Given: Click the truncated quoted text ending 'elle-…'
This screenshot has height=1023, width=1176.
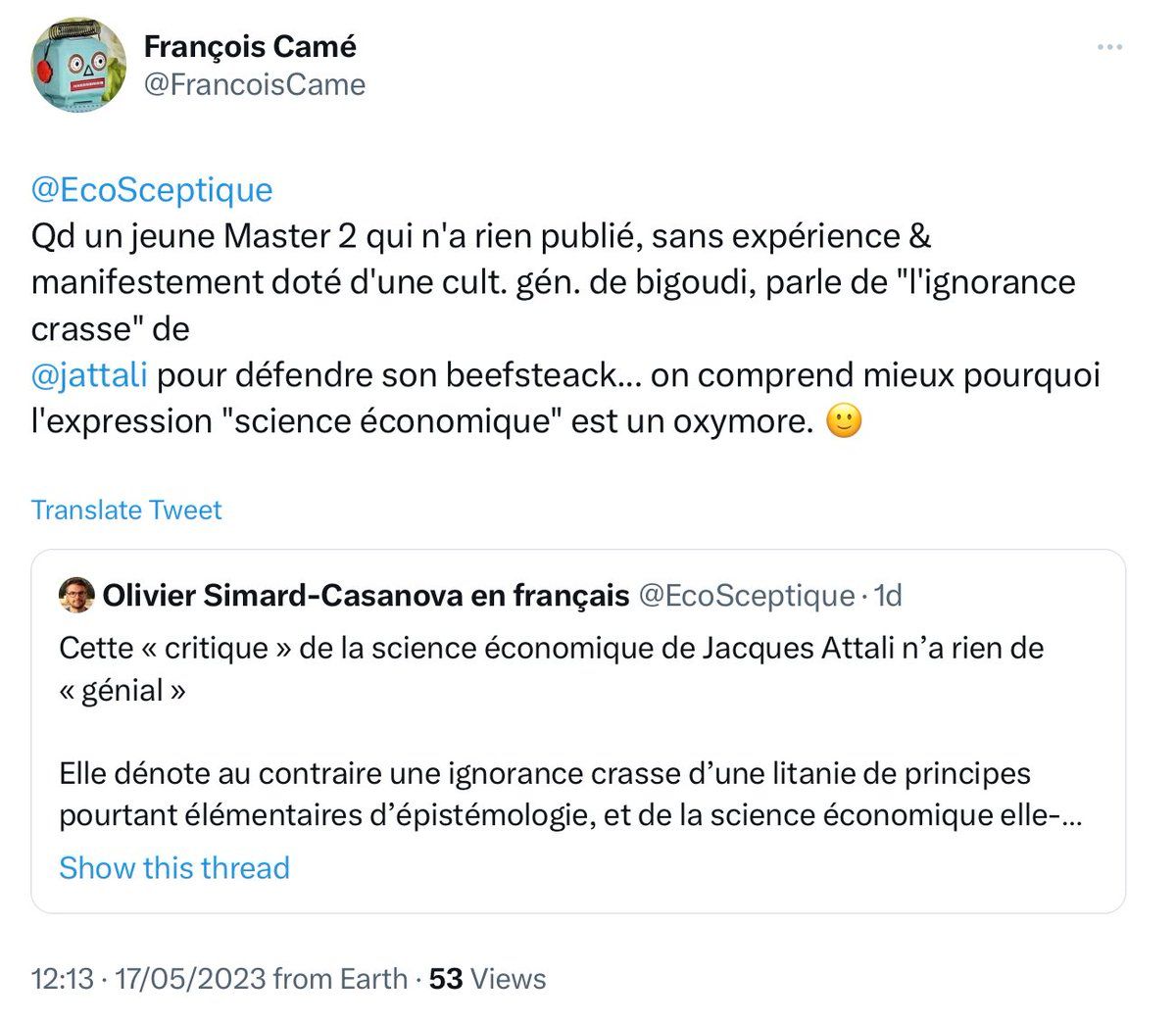Looking at the screenshot, I should 570,795.
